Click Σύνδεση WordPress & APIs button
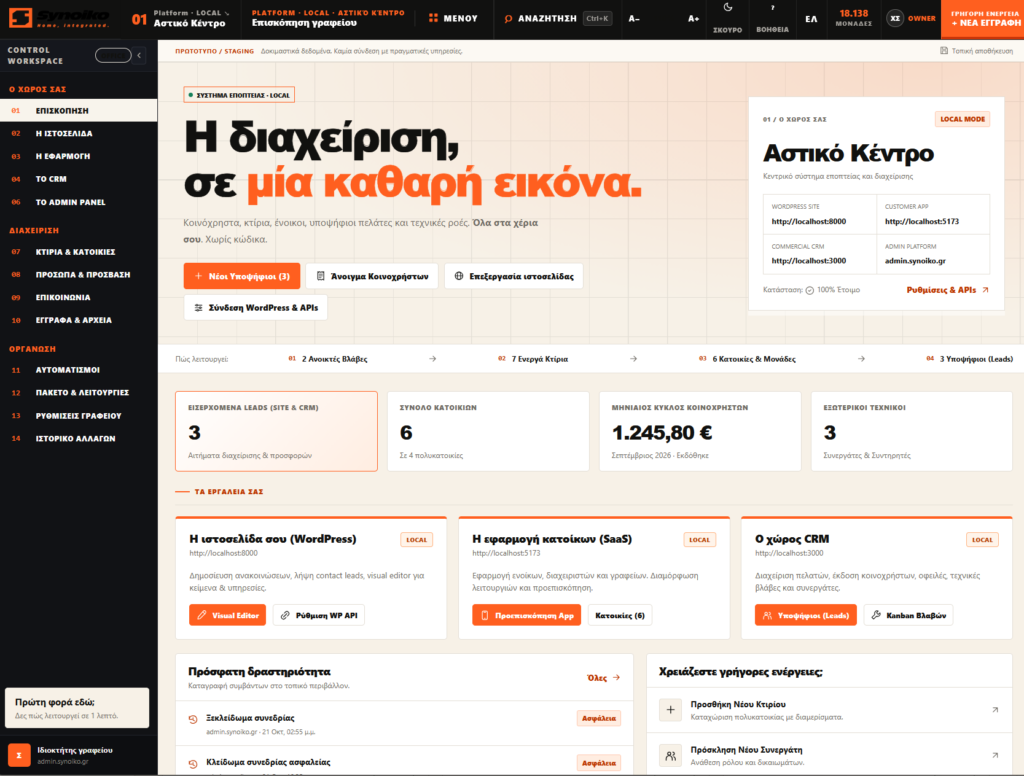1024x776 pixels. (255, 308)
